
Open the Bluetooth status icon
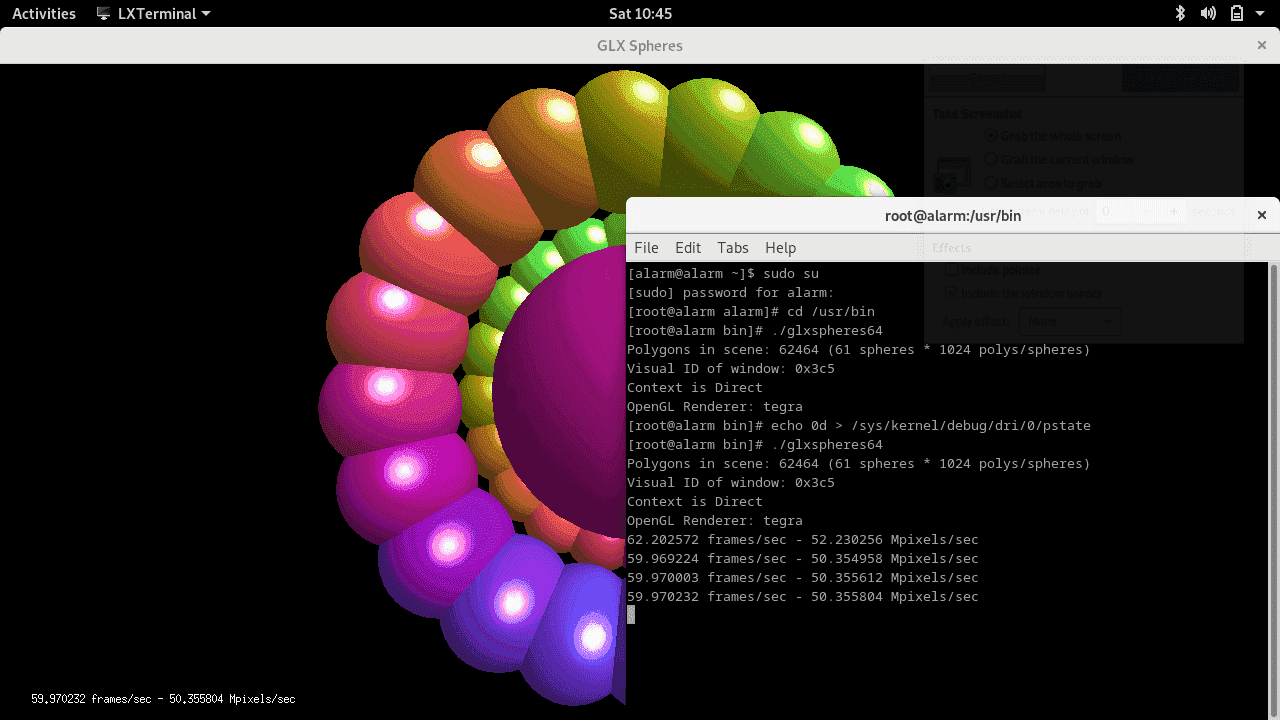pos(1180,13)
